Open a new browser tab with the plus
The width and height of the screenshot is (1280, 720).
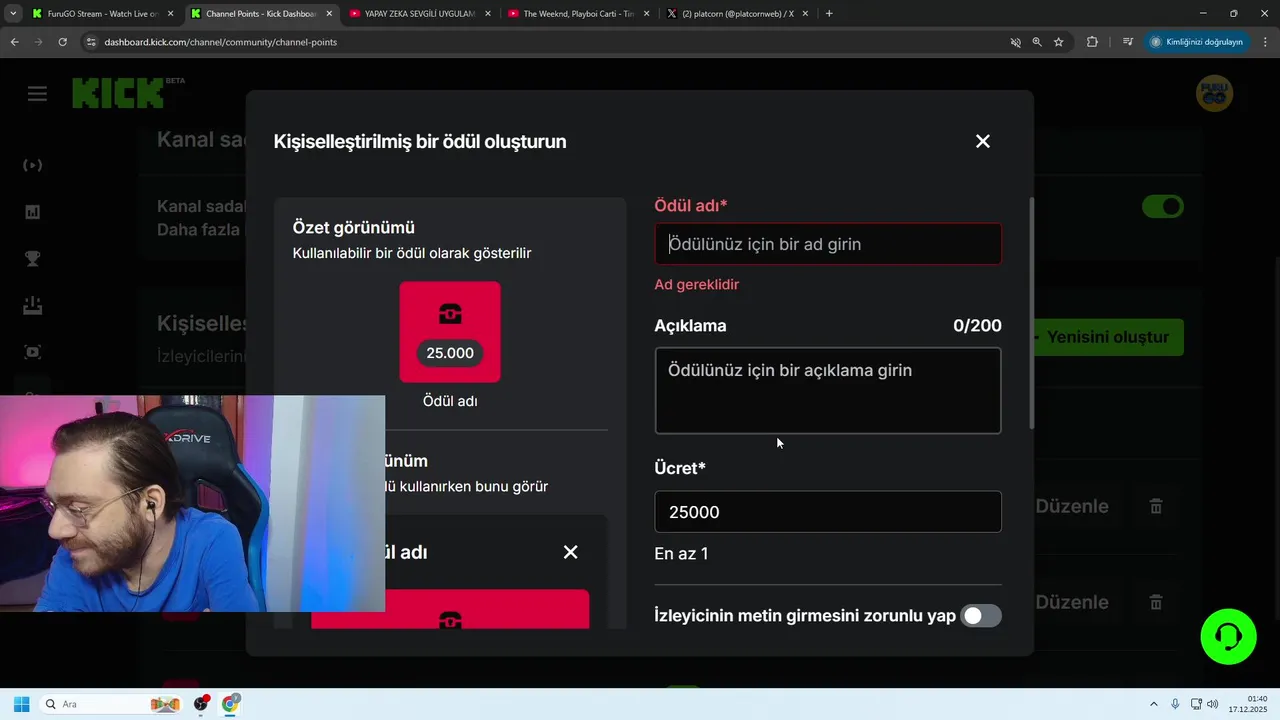coord(829,14)
